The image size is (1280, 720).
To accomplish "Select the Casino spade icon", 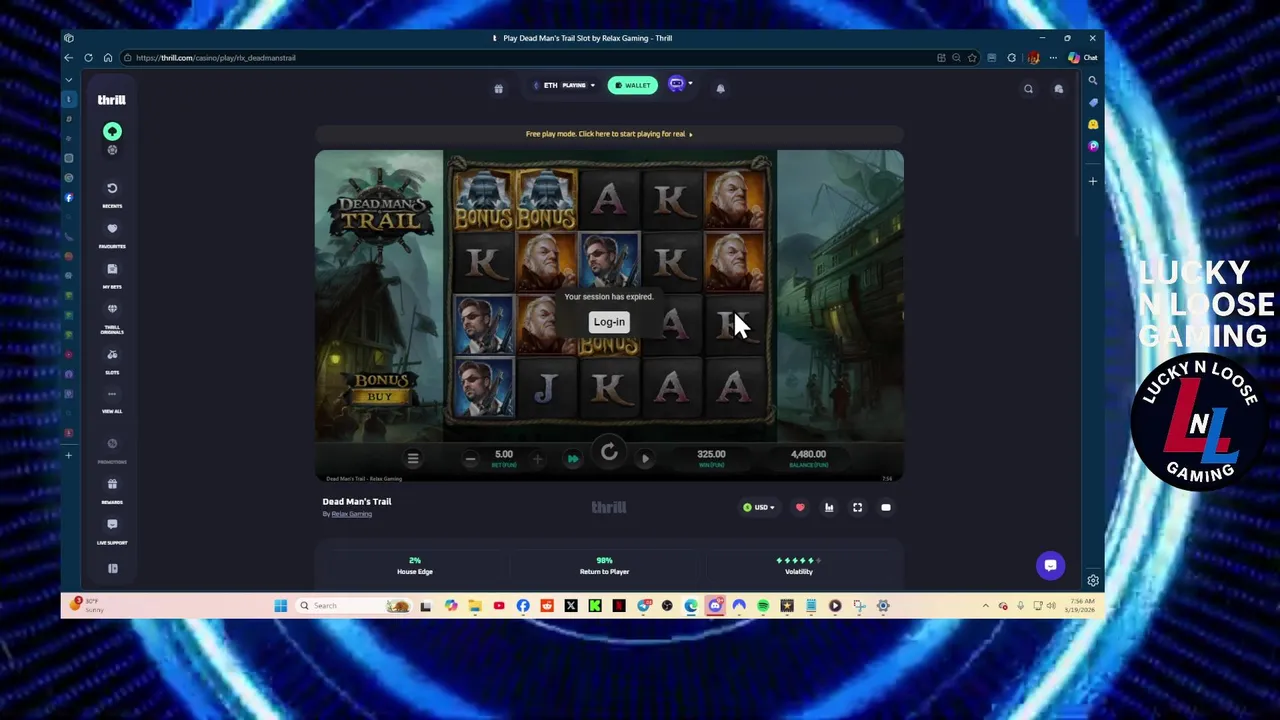I will [112, 131].
